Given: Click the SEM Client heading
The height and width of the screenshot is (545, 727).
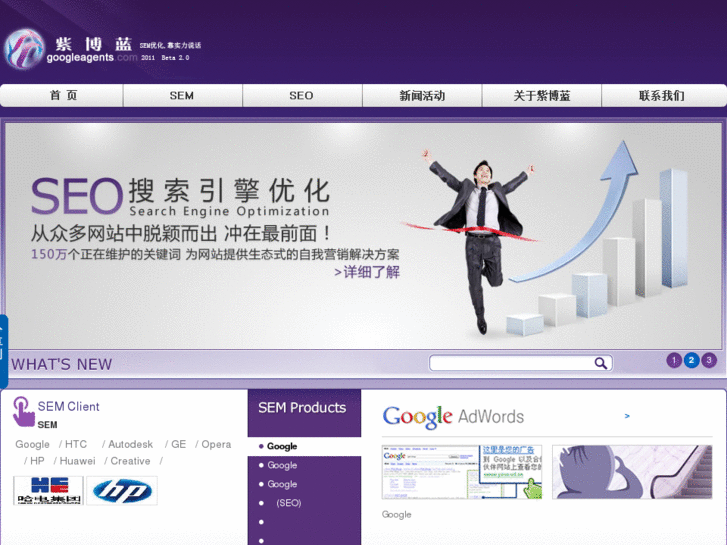Looking at the screenshot, I should (x=69, y=407).
